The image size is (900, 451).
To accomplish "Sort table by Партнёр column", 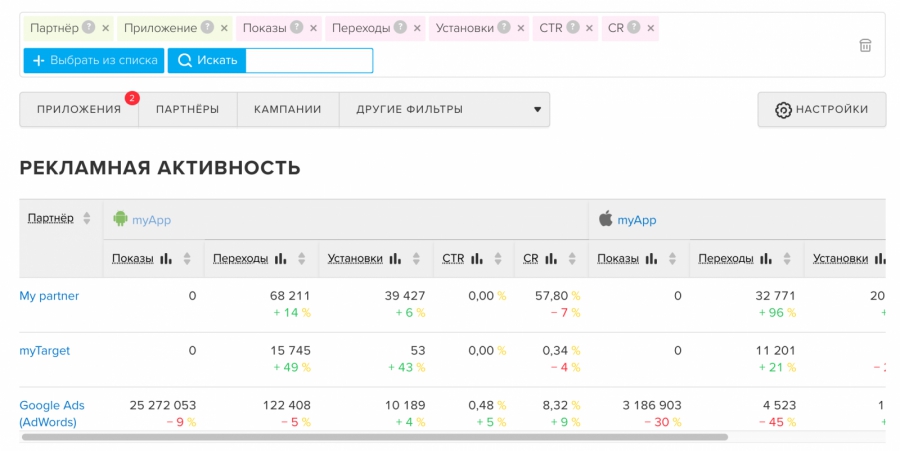I will click(87, 218).
